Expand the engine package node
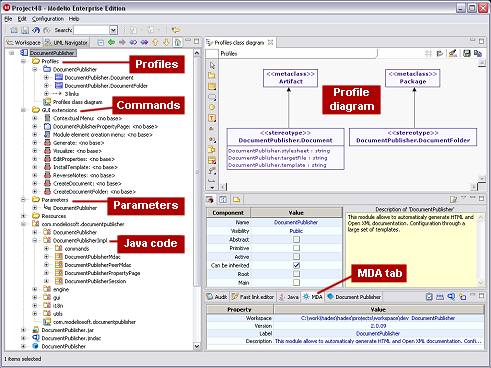This screenshot has width=491, height=368. click(x=35, y=289)
